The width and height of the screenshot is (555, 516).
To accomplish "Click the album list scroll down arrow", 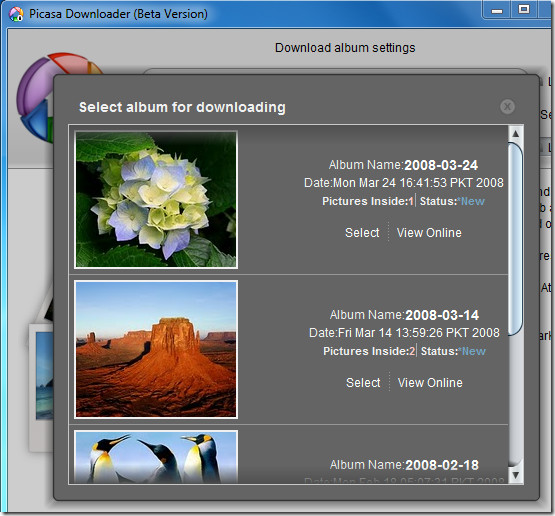I will click(x=516, y=475).
